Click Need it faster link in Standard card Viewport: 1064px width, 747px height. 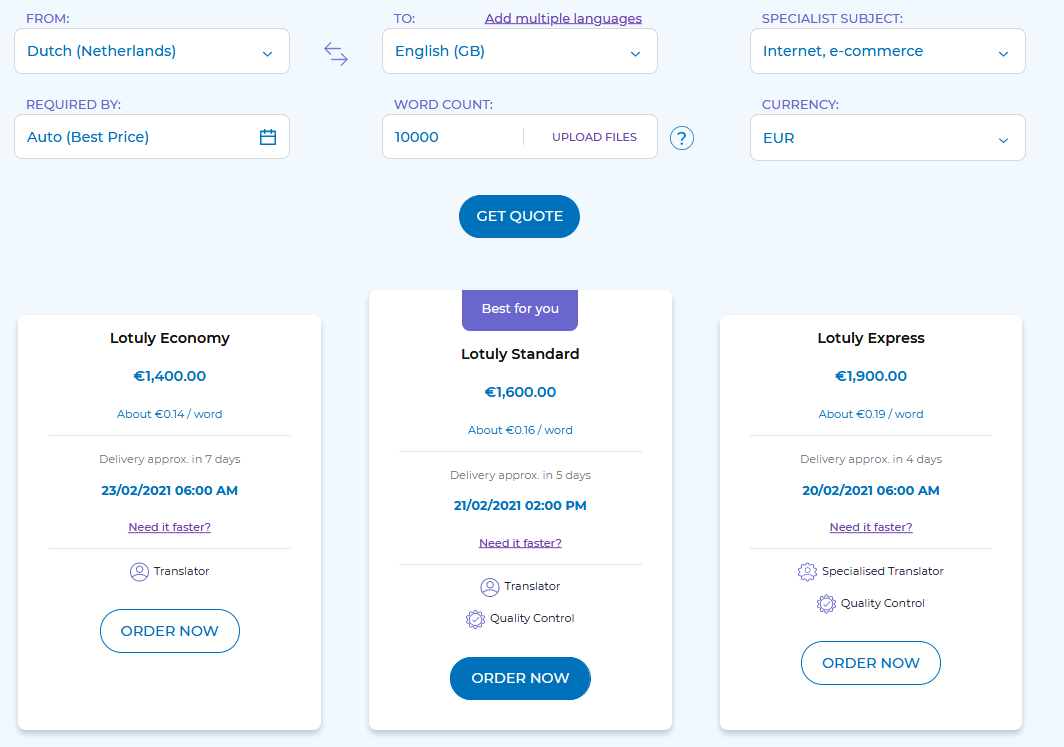(520, 543)
